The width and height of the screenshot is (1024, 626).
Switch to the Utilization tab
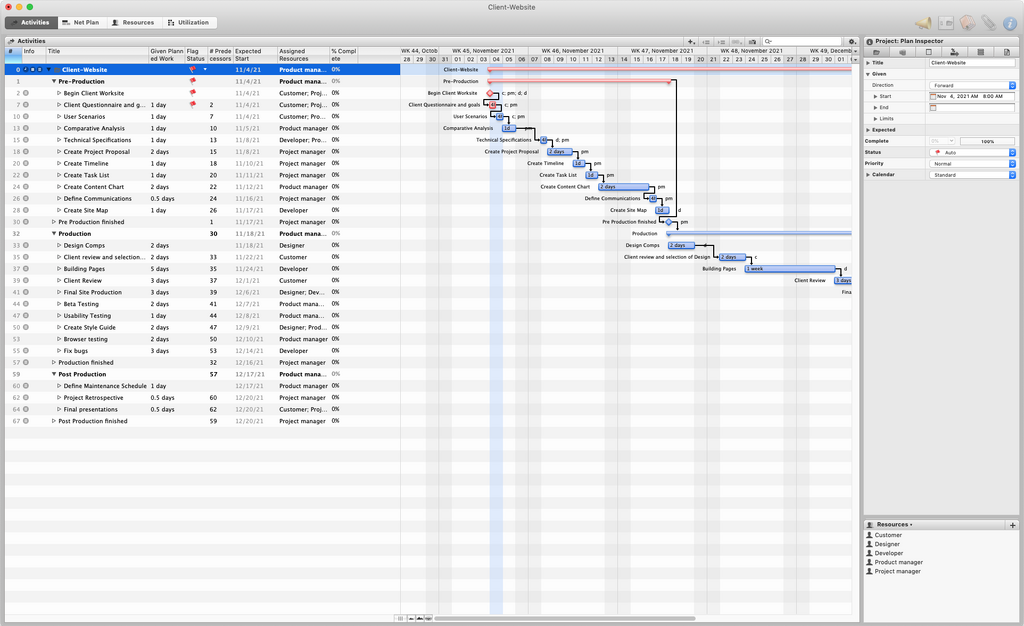(x=188, y=22)
